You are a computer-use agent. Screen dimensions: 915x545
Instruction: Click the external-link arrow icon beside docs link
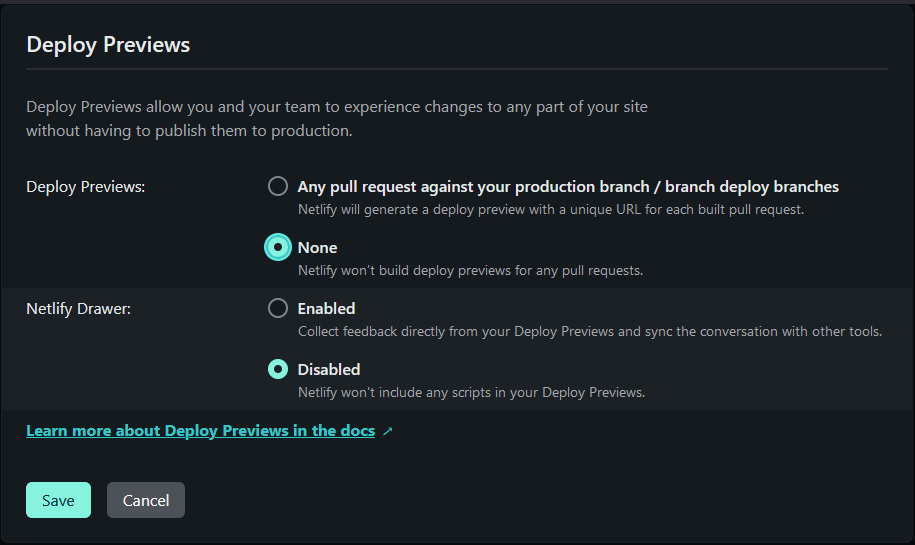tap(388, 432)
